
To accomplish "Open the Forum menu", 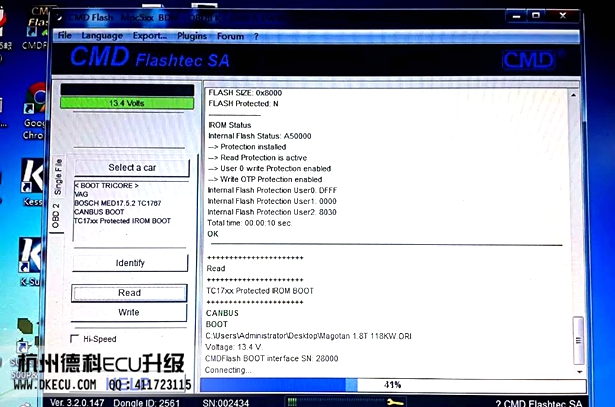I will pos(231,36).
